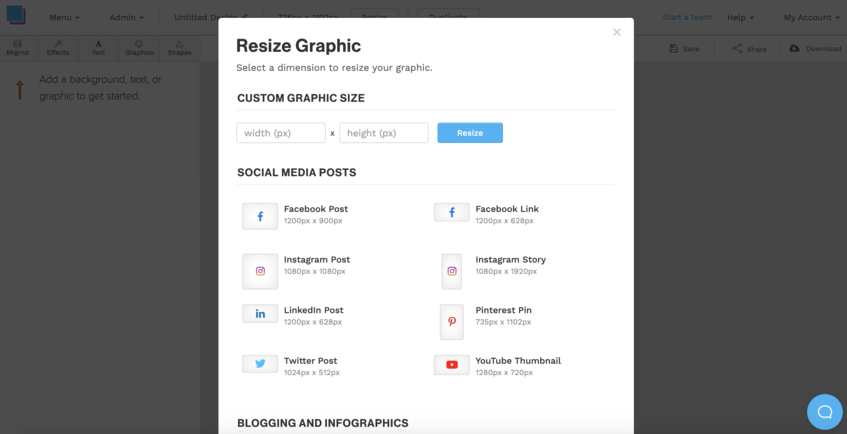The height and width of the screenshot is (434, 847).
Task: Open the Menu dropdown
Action: (64, 17)
